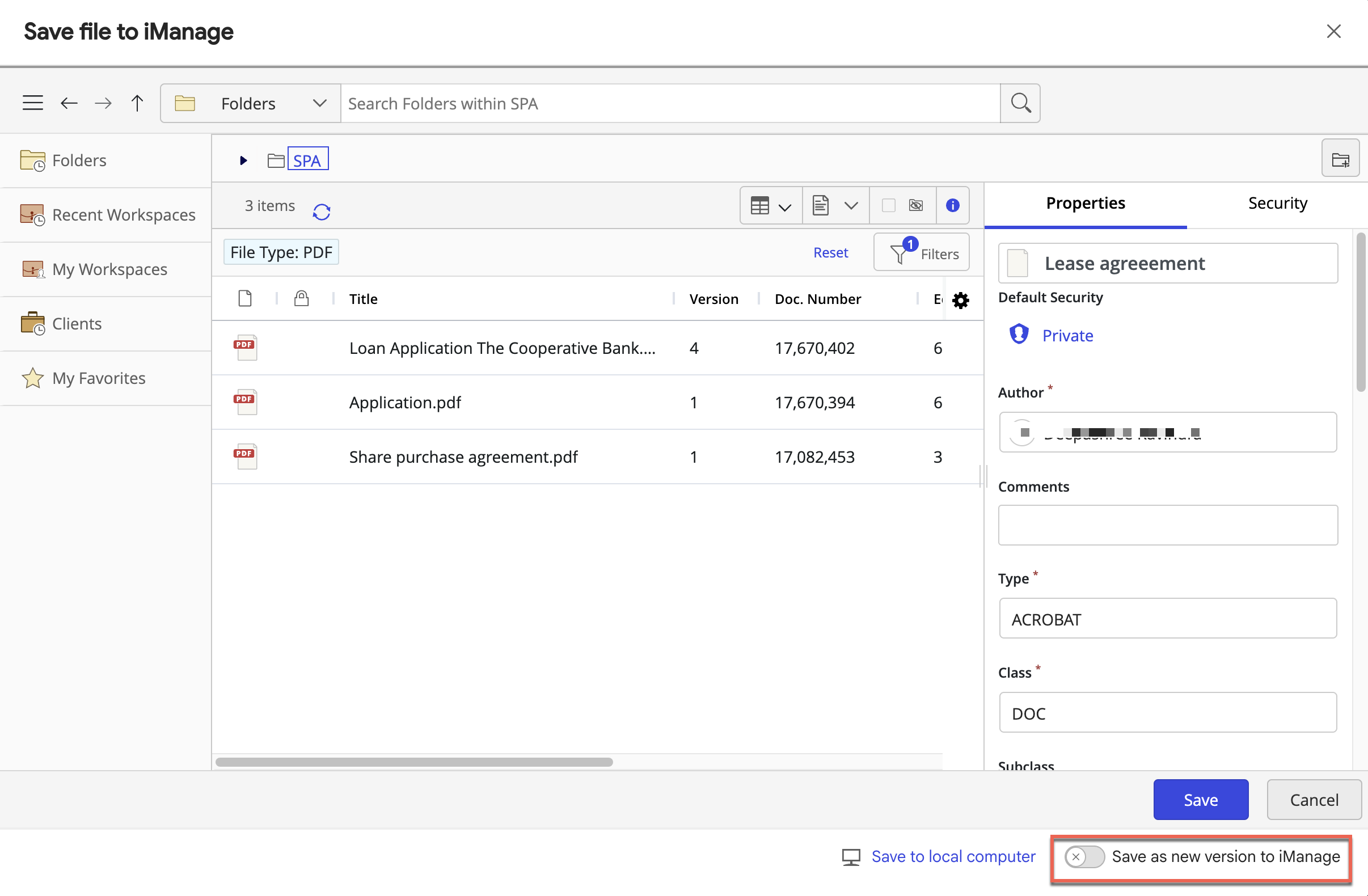The height and width of the screenshot is (896, 1368).
Task: Click the blue info circle icon
Action: coord(952,205)
